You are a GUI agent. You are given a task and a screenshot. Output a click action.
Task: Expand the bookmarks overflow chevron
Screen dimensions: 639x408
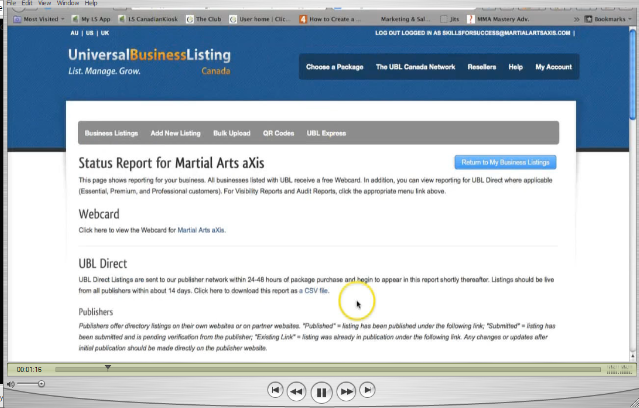coord(576,19)
